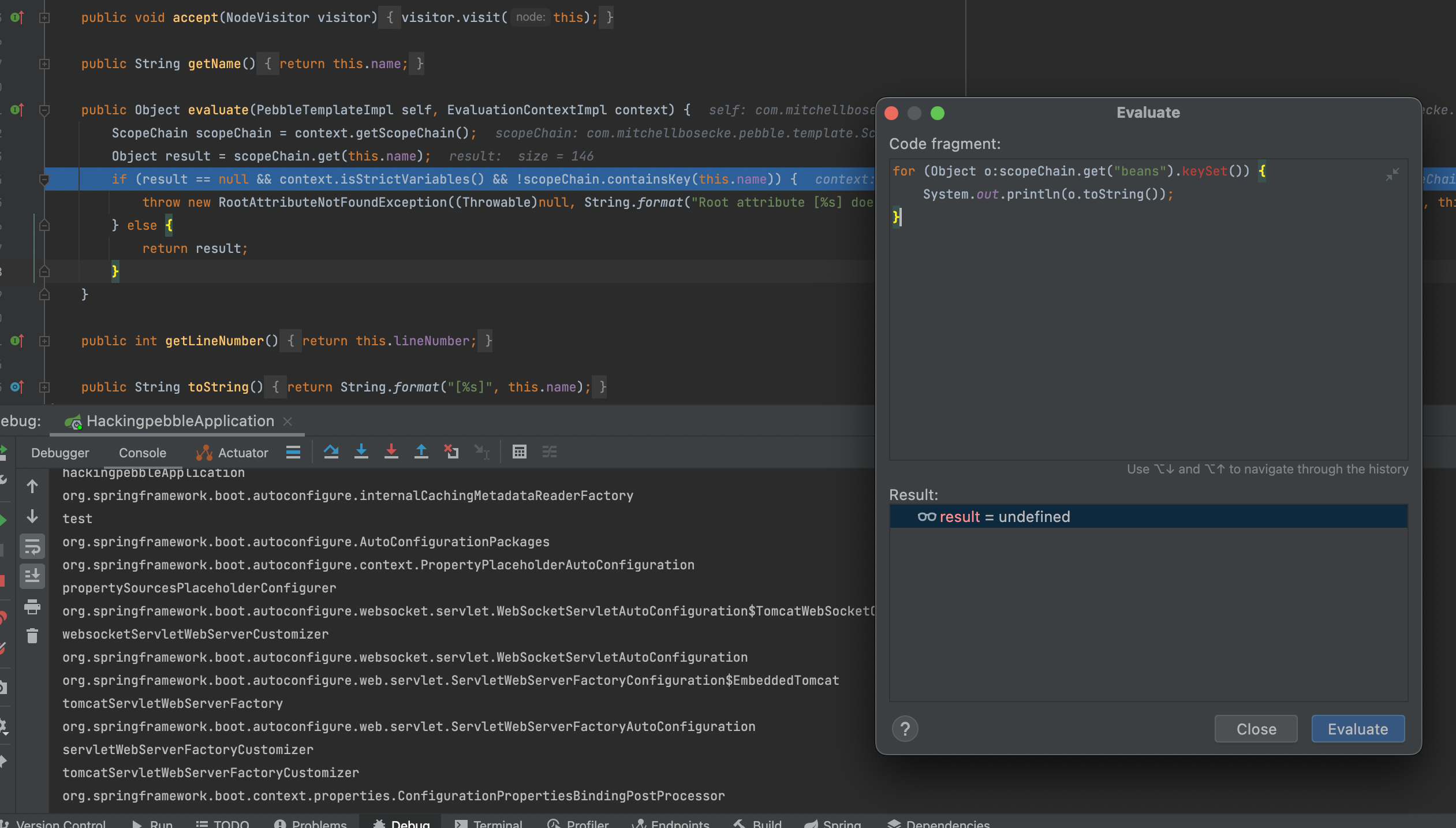Screen dimensions: 1456x828
Task: Expand the folded toString method
Action: coord(44,387)
